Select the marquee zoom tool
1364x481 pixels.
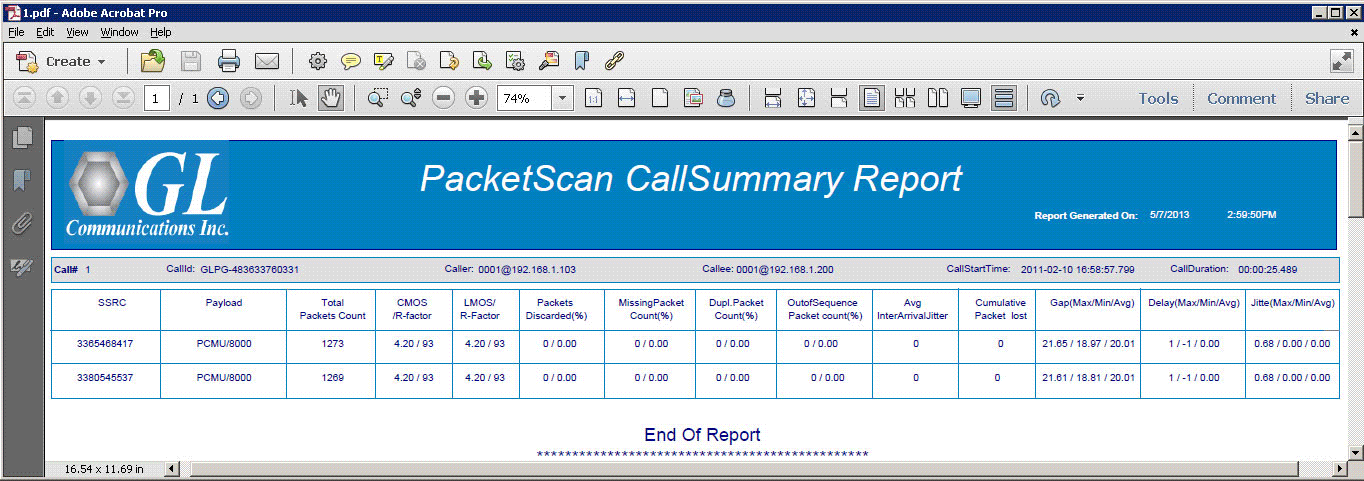[378, 98]
